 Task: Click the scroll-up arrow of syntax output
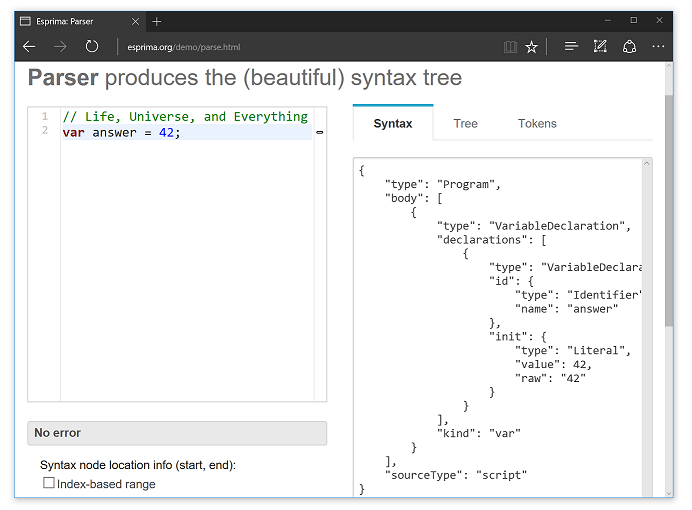tap(647, 164)
